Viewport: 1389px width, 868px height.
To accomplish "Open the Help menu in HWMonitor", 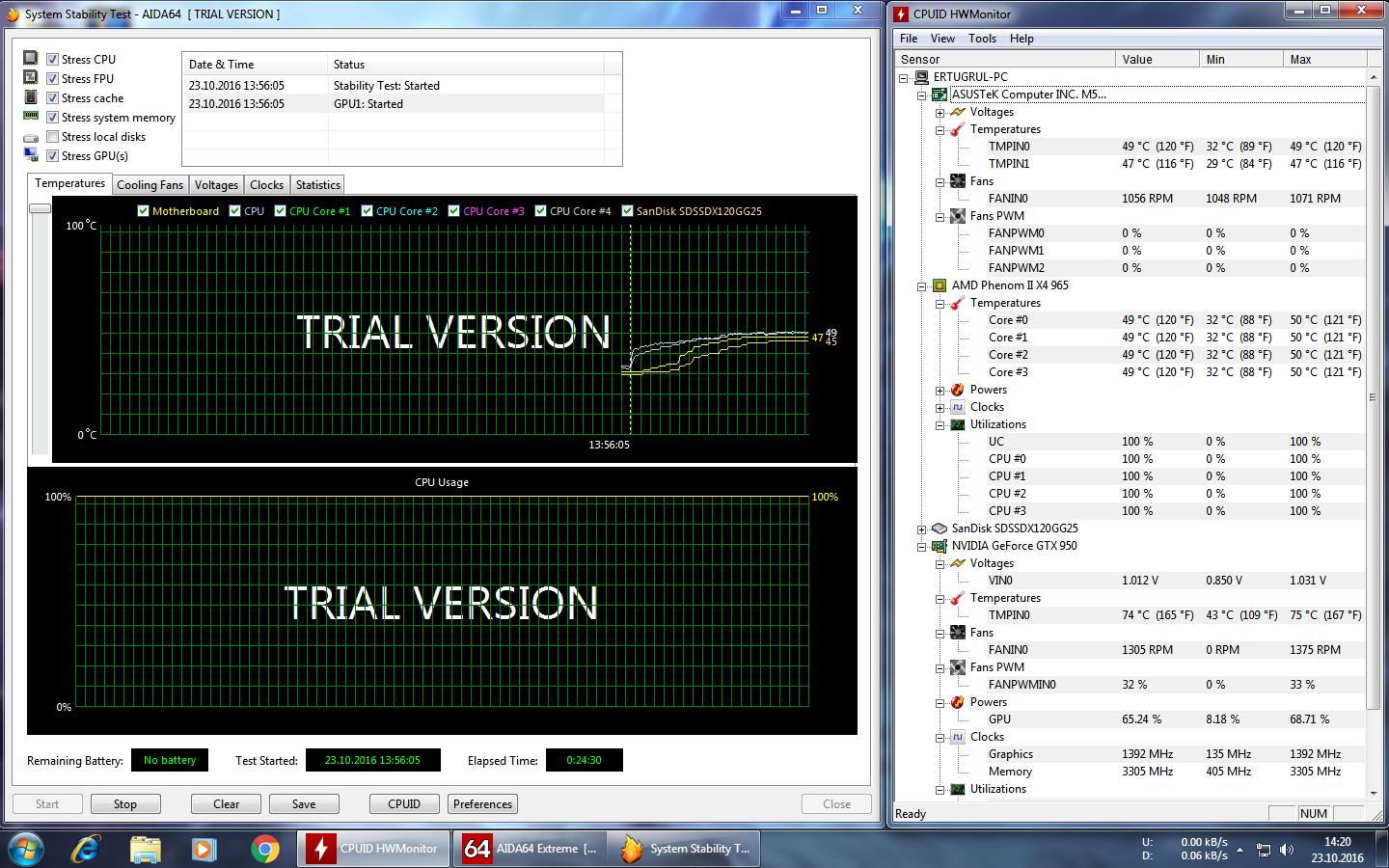I will coord(1021,39).
